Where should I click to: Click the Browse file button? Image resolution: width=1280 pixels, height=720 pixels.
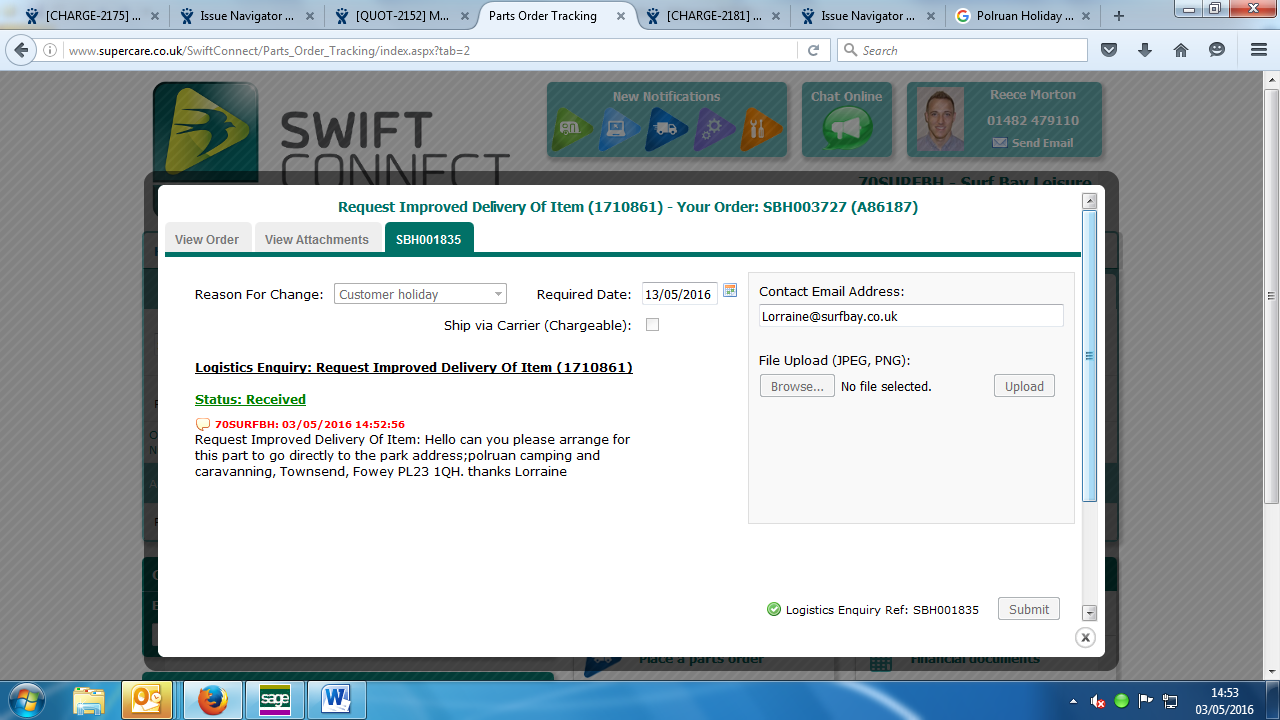click(797, 386)
